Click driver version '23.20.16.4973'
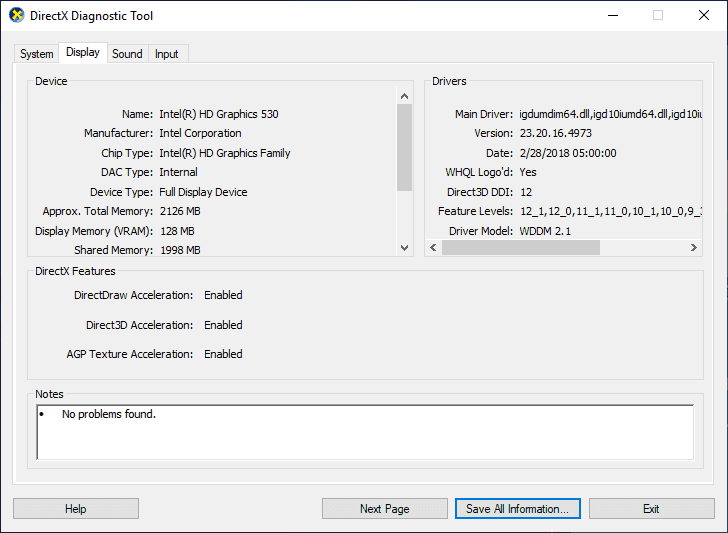Viewport: 728px width, 533px height. 556,133
